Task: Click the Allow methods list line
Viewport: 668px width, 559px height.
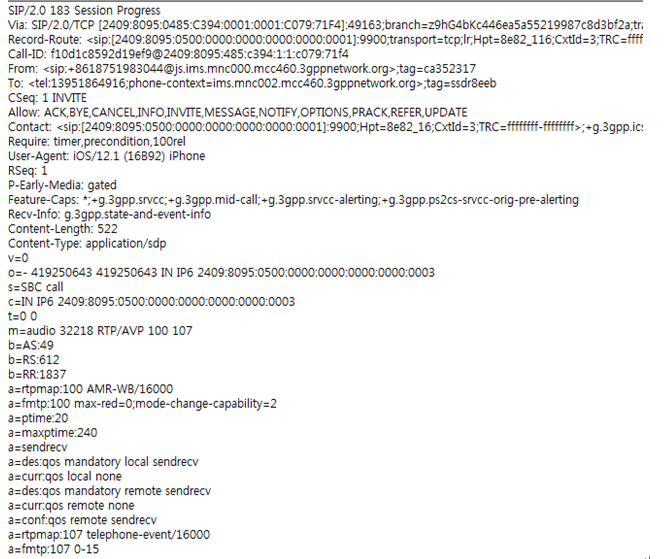Action: click(x=238, y=112)
